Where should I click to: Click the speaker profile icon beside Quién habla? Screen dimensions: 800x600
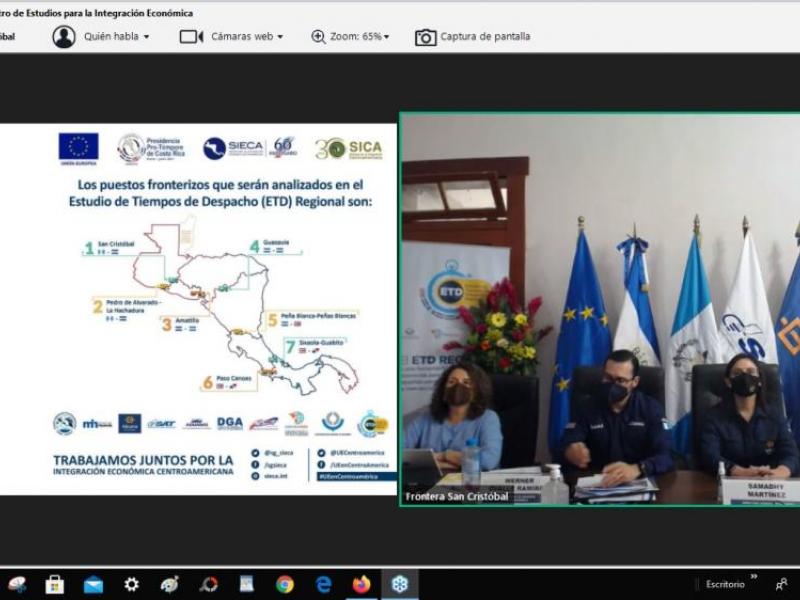click(x=64, y=37)
